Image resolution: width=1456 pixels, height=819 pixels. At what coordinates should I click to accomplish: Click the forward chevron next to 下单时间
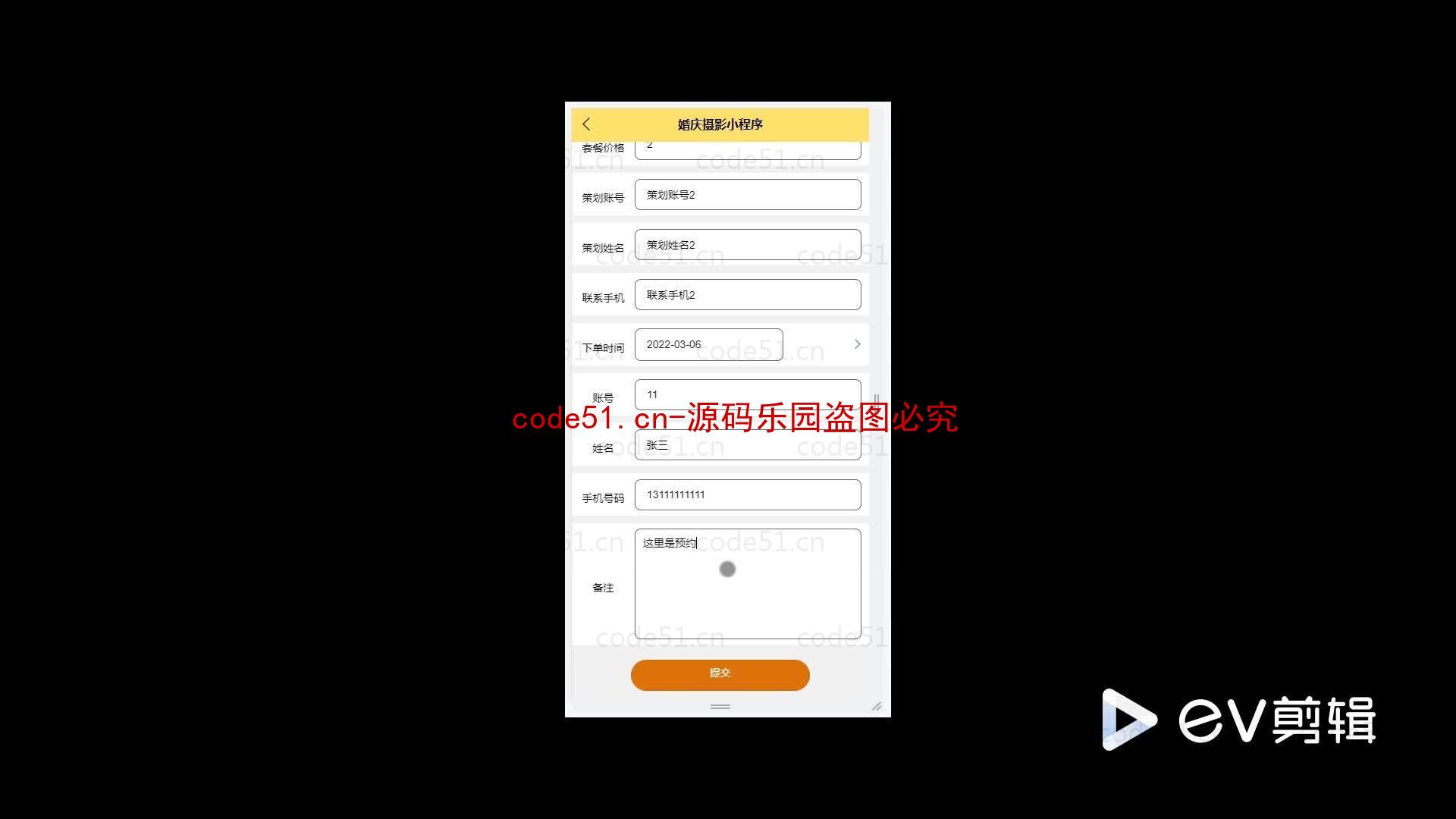856,344
